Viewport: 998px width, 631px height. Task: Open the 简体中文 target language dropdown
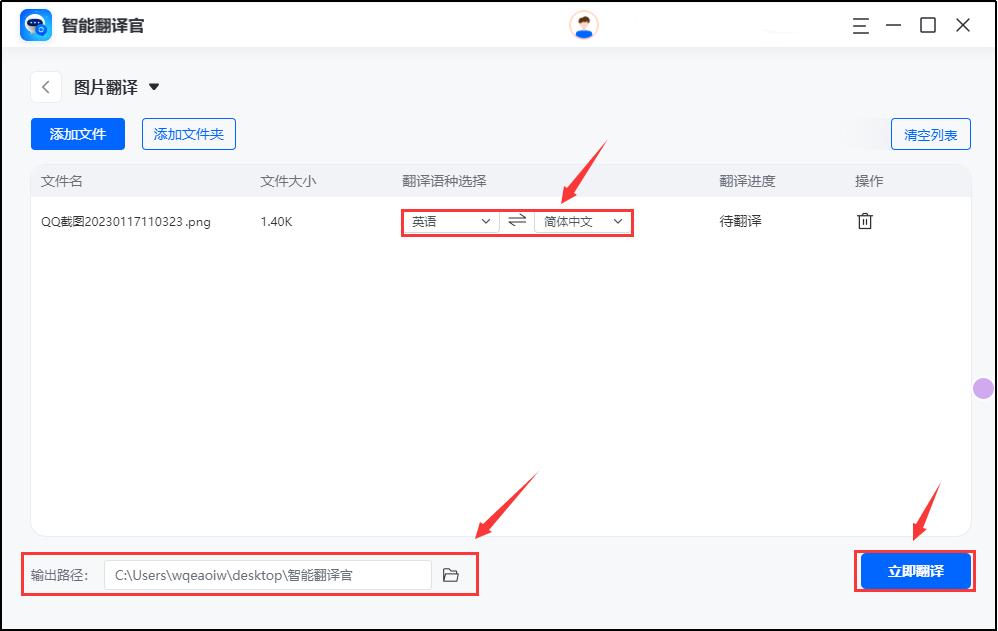[581, 221]
